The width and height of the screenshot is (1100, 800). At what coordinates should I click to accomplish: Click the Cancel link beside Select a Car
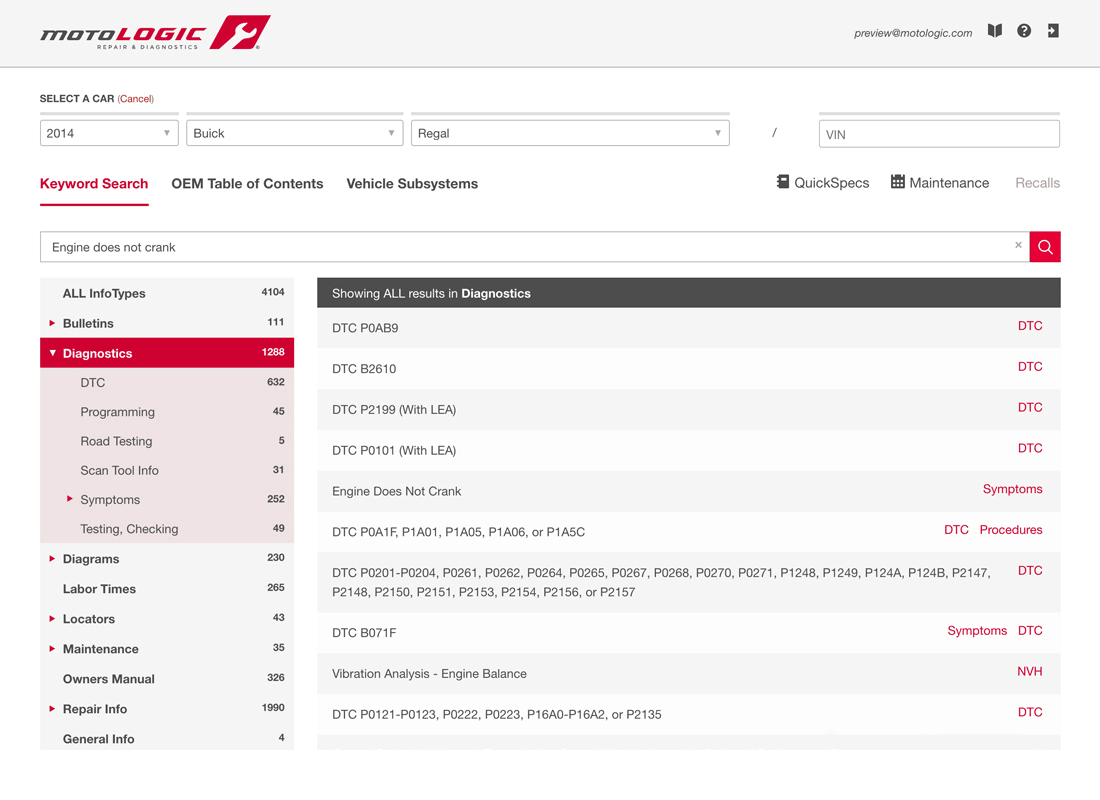coord(136,99)
